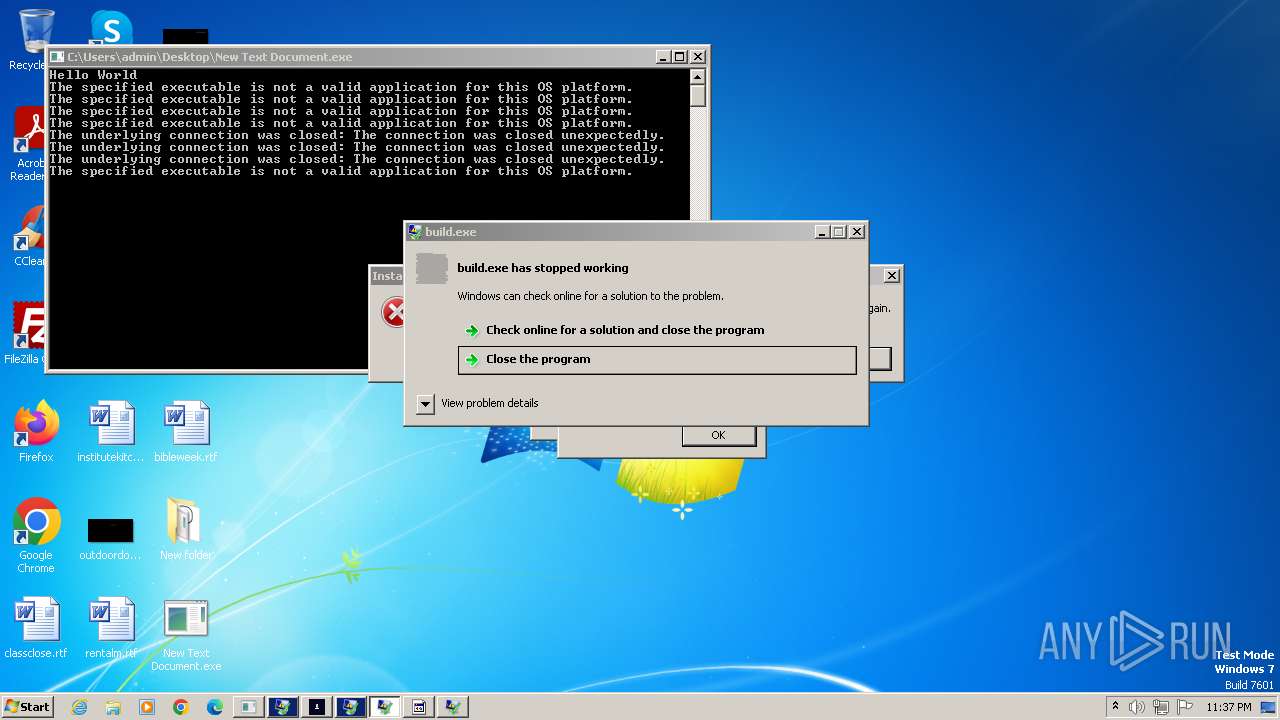
Task: Minimize the console window
Action: 663,57
